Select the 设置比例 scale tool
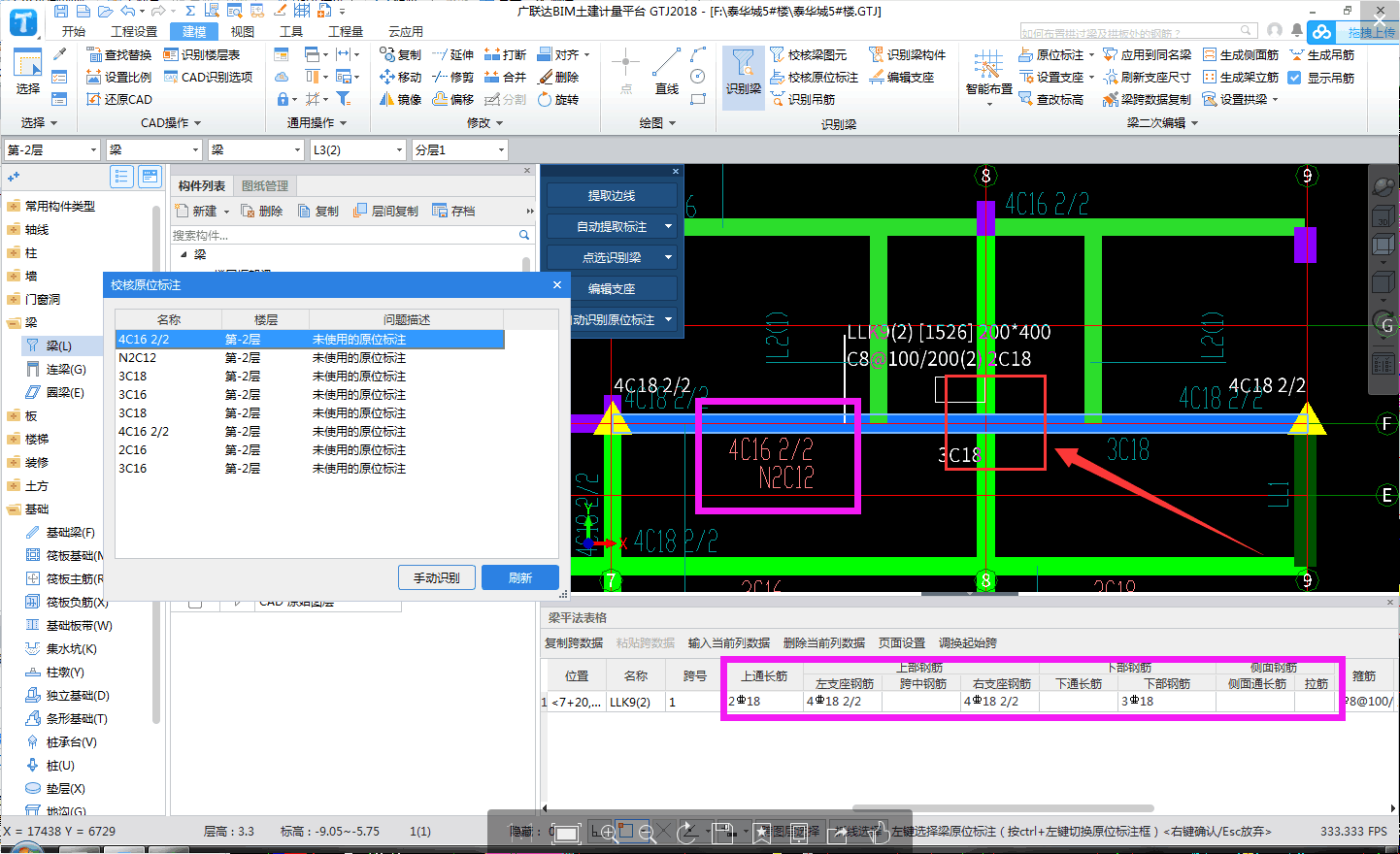Screen dimensions: 1400x854 point(119,77)
